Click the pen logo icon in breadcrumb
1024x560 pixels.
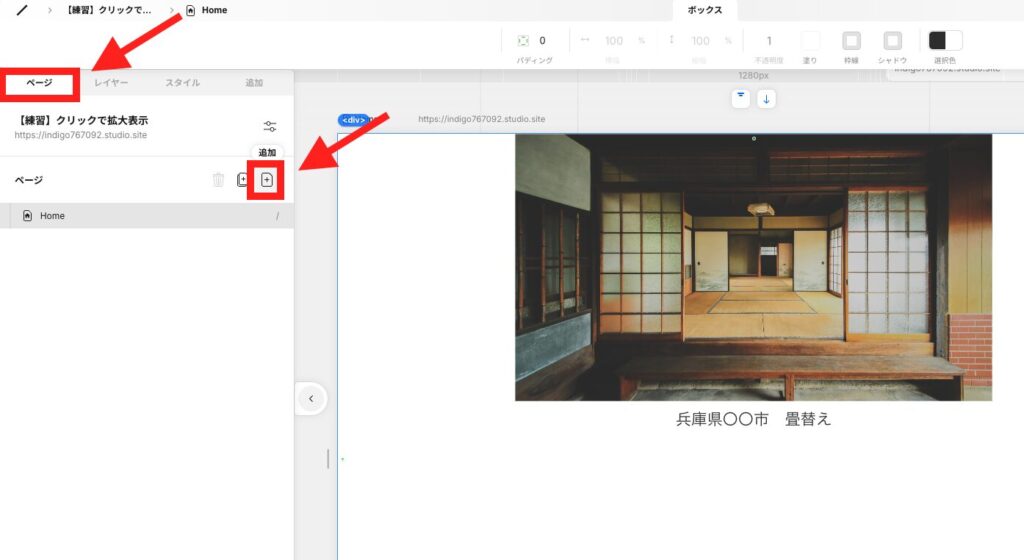tap(22, 10)
